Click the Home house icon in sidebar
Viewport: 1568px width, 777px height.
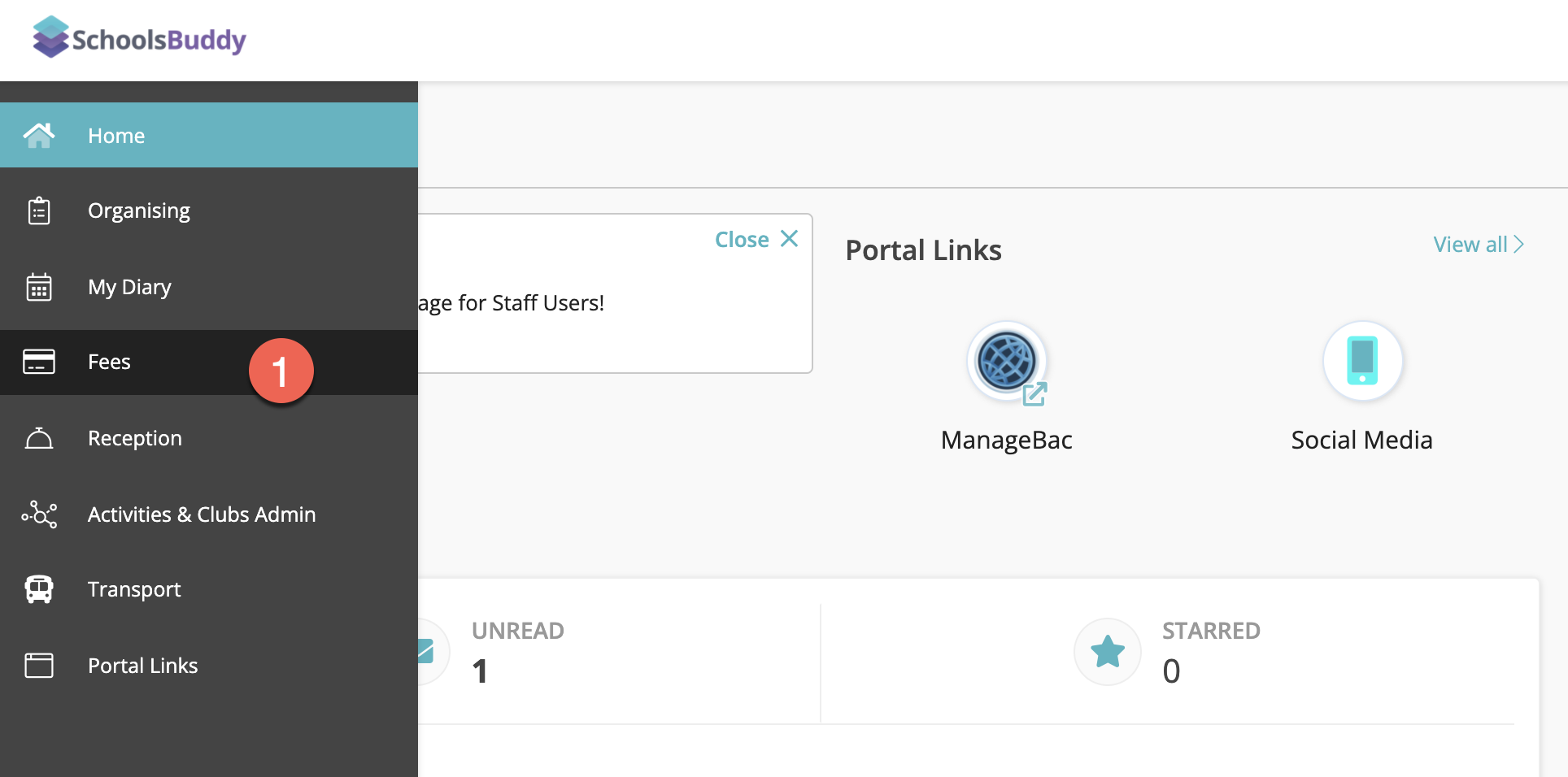[x=39, y=135]
